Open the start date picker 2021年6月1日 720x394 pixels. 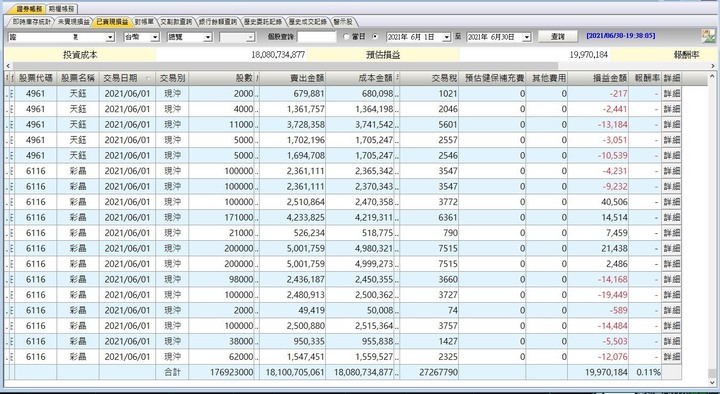click(446, 37)
